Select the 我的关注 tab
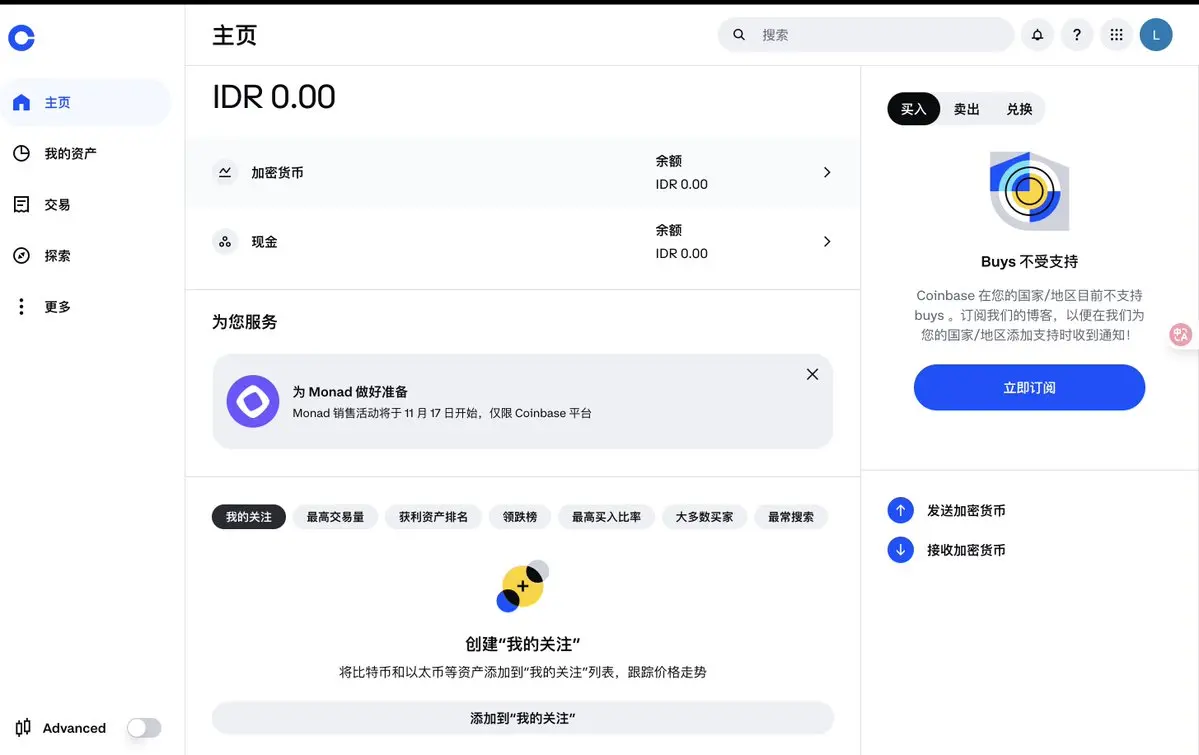 249,517
